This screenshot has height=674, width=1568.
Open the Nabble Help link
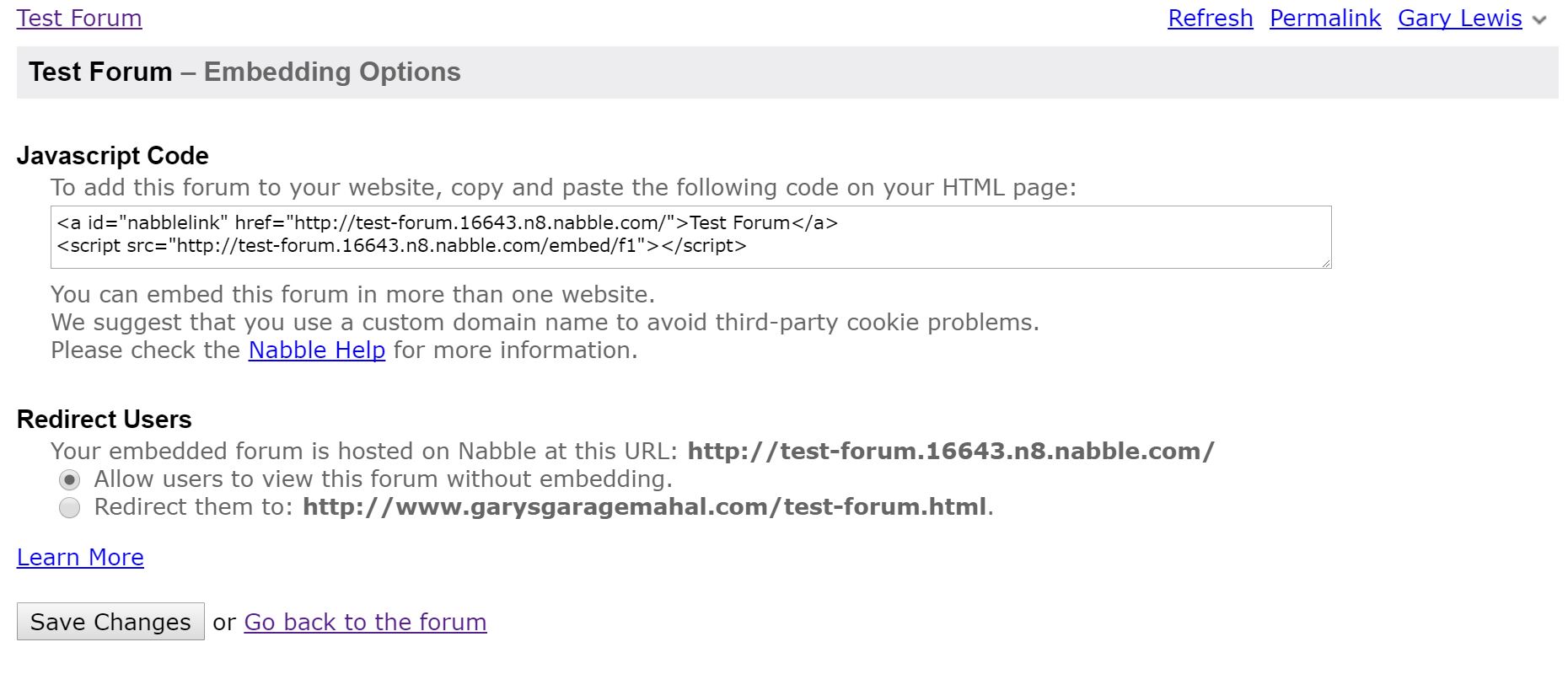click(x=316, y=350)
